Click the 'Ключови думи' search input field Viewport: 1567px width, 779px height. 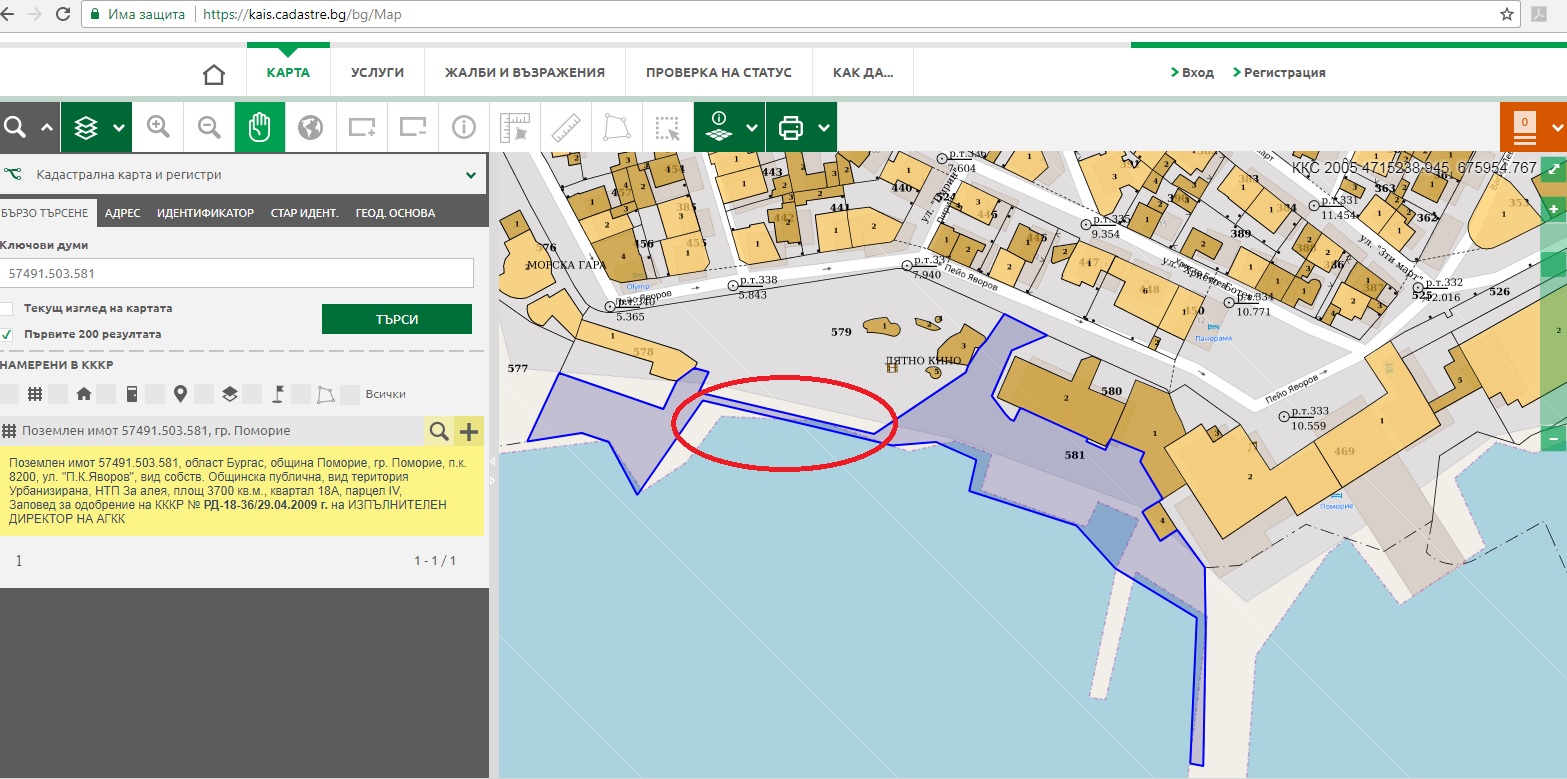click(236, 273)
